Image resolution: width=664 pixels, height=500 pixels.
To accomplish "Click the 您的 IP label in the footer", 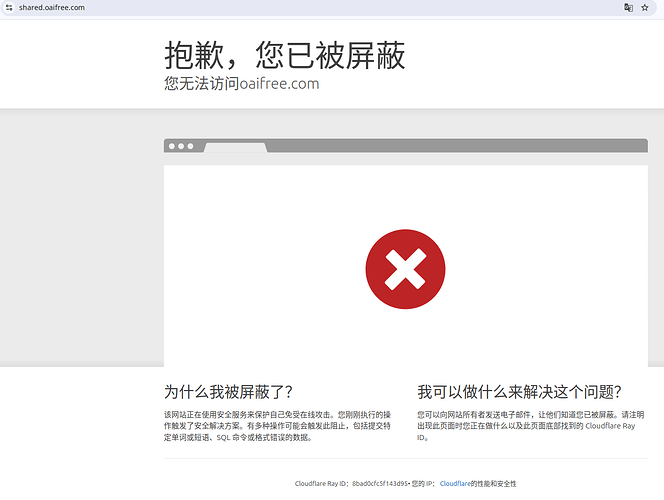I will (423, 483).
